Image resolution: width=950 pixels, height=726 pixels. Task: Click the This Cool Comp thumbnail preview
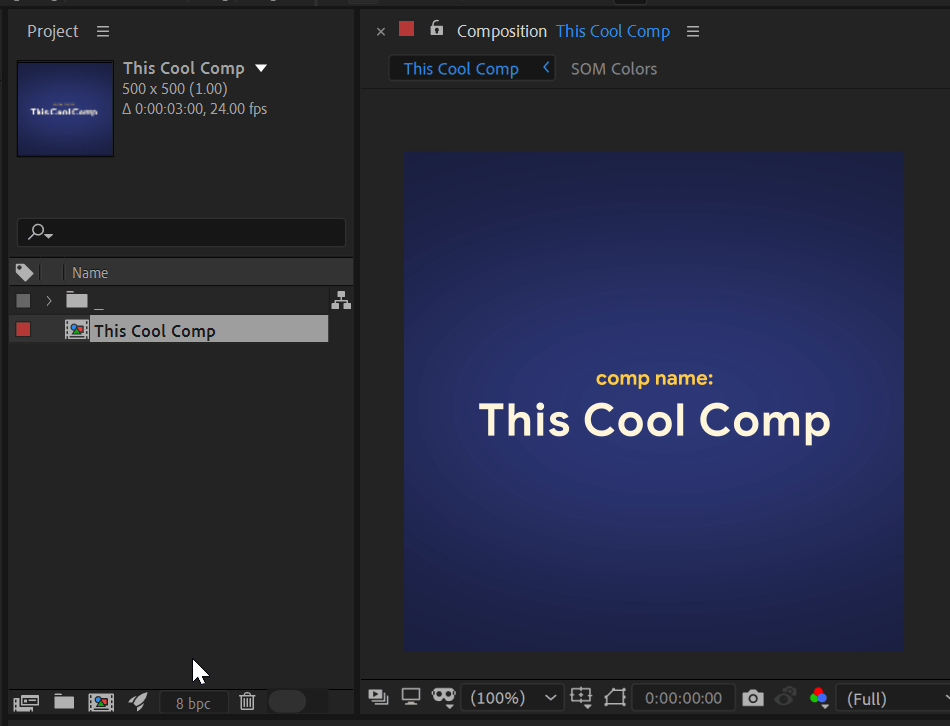(65, 108)
